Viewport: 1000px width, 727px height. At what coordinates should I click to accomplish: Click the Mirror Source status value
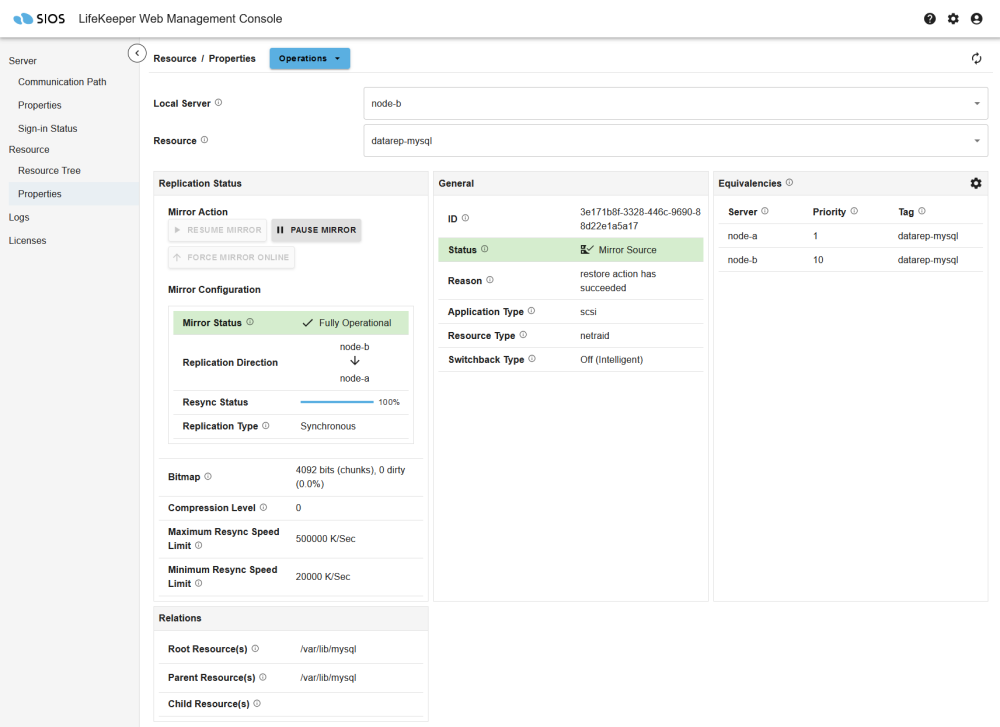[x=618, y=250]
